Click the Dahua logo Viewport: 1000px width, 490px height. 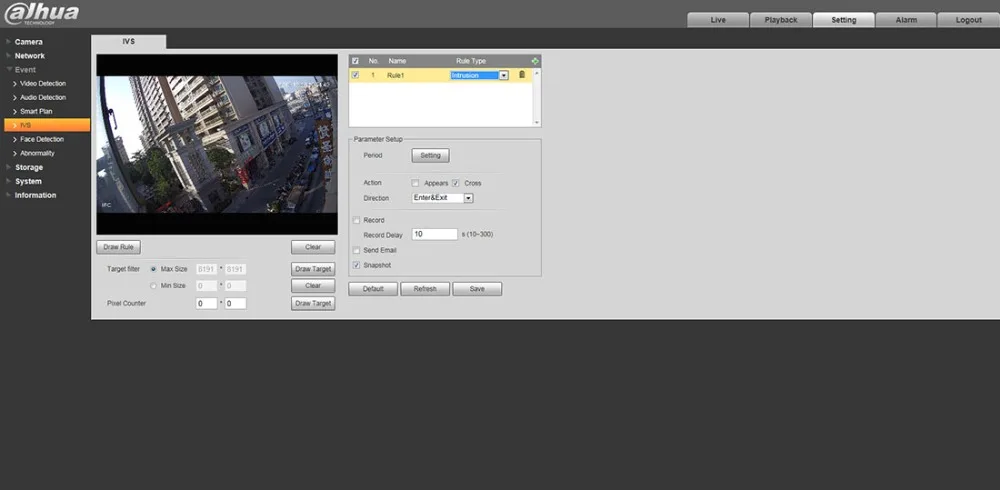coord(41,12)
